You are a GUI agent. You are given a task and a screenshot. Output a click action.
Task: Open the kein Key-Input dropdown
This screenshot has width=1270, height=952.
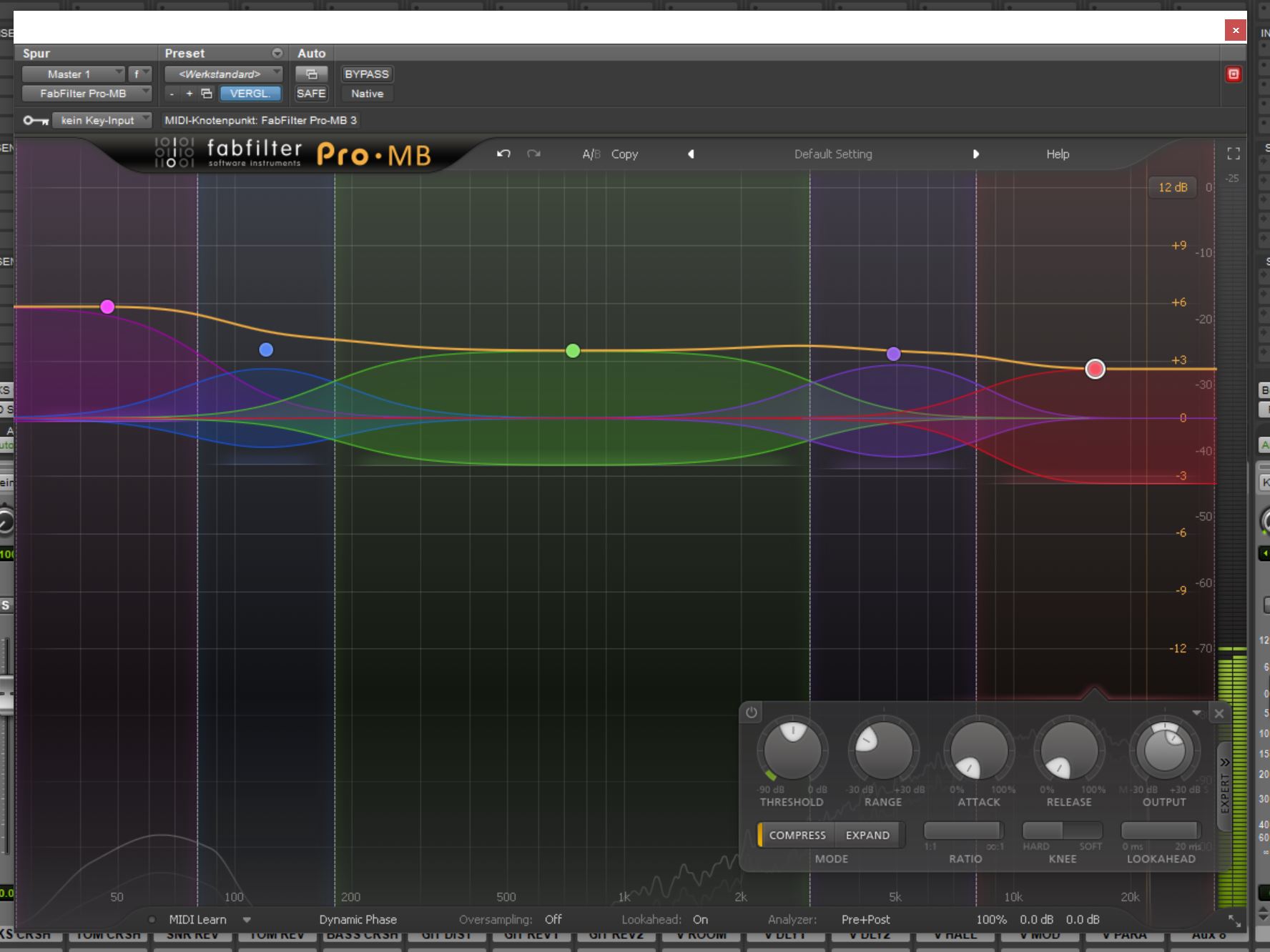point(102,120)
